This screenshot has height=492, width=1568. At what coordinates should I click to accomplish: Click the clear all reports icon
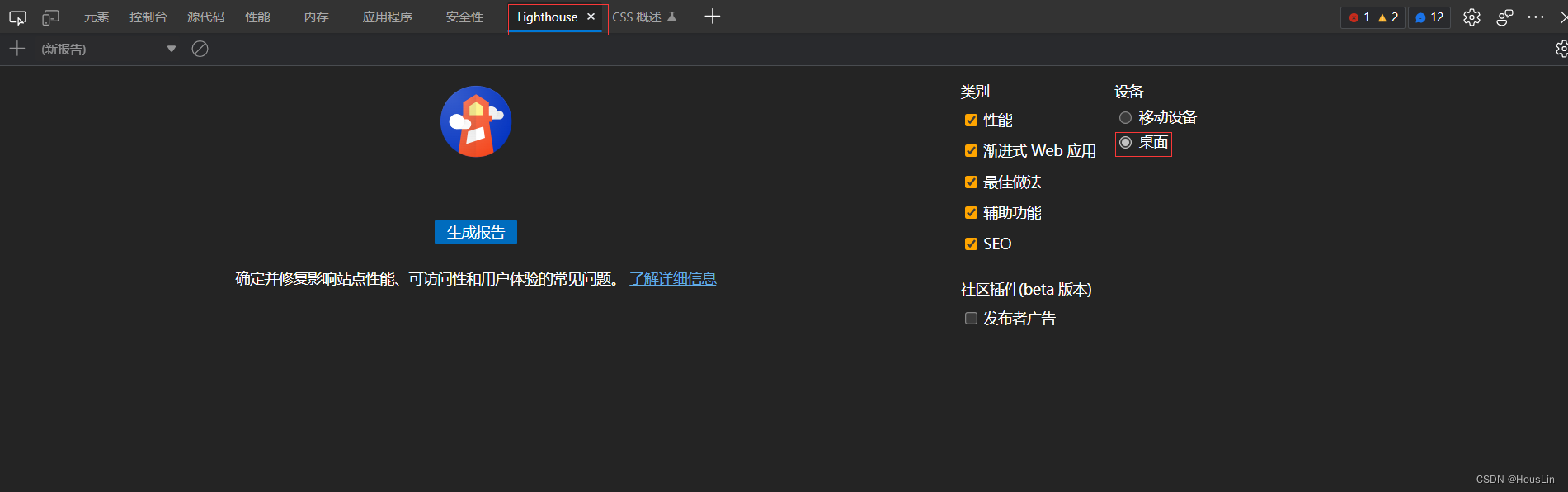click(200, 49)
